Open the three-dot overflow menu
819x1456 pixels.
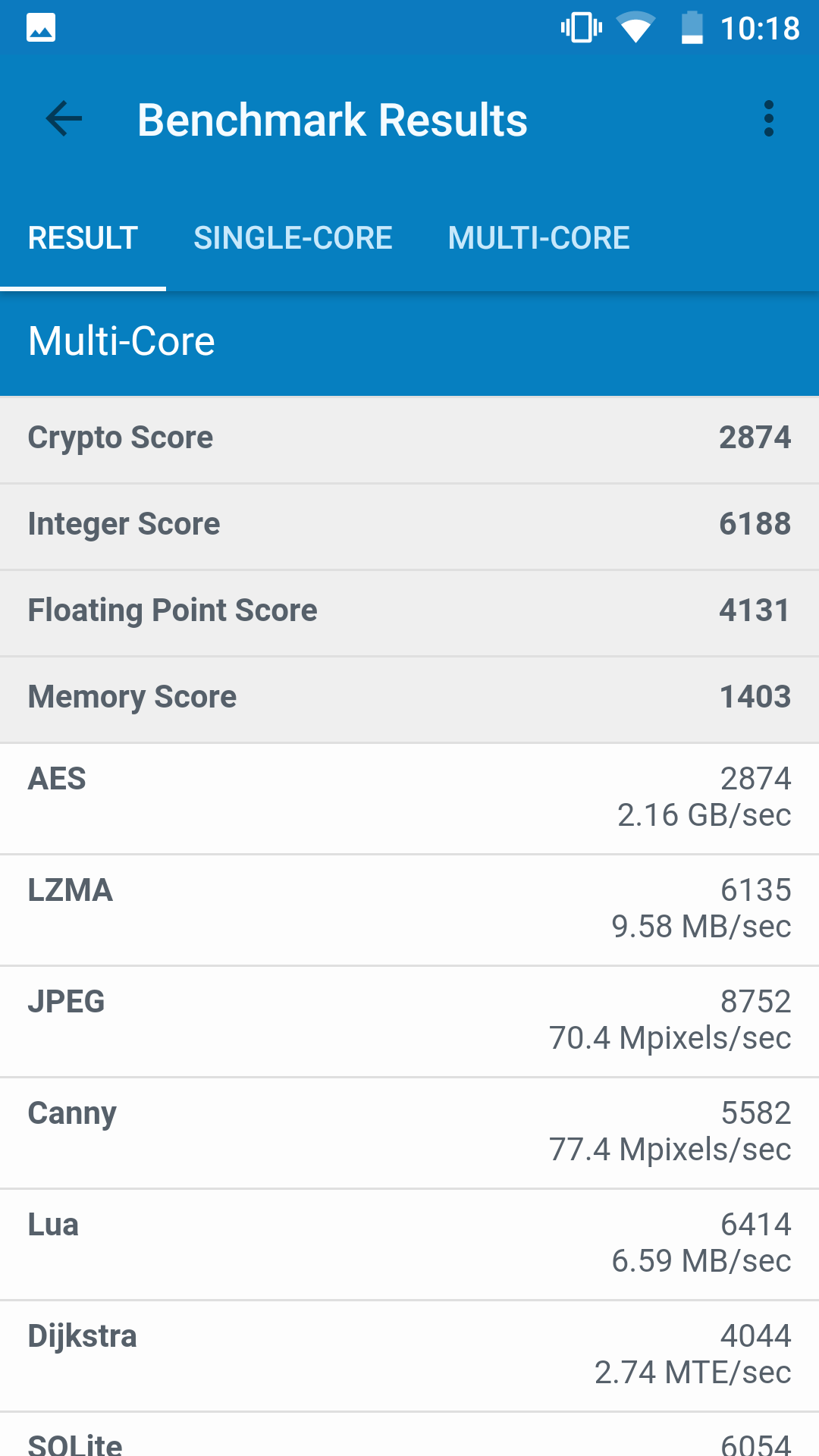(x=769, y=119)
